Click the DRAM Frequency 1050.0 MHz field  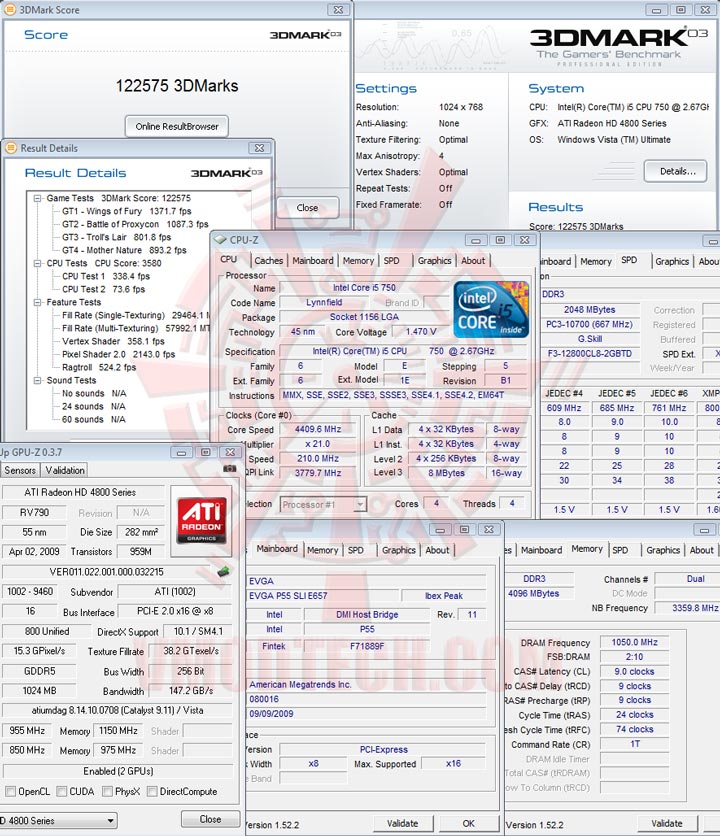[634, 642]
